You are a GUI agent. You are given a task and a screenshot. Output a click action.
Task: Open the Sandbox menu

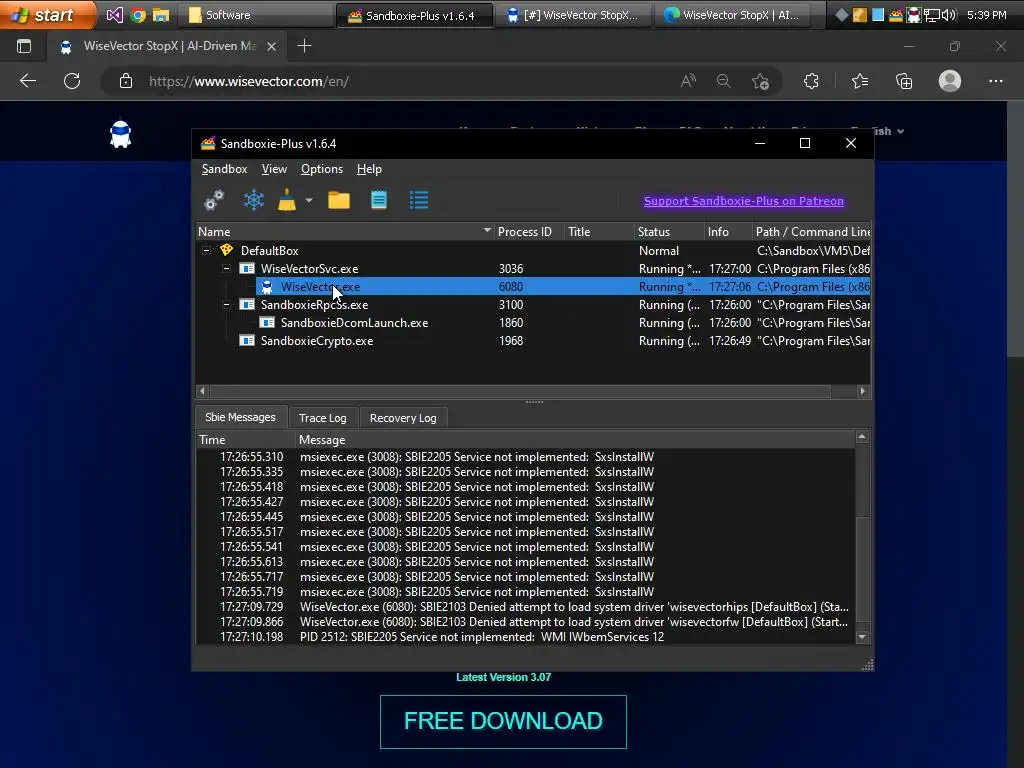click(x=224, y=169)
